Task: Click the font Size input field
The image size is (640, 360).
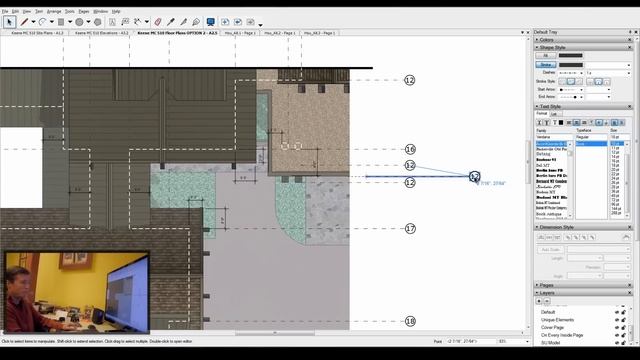Action: (x=620, y=137)
